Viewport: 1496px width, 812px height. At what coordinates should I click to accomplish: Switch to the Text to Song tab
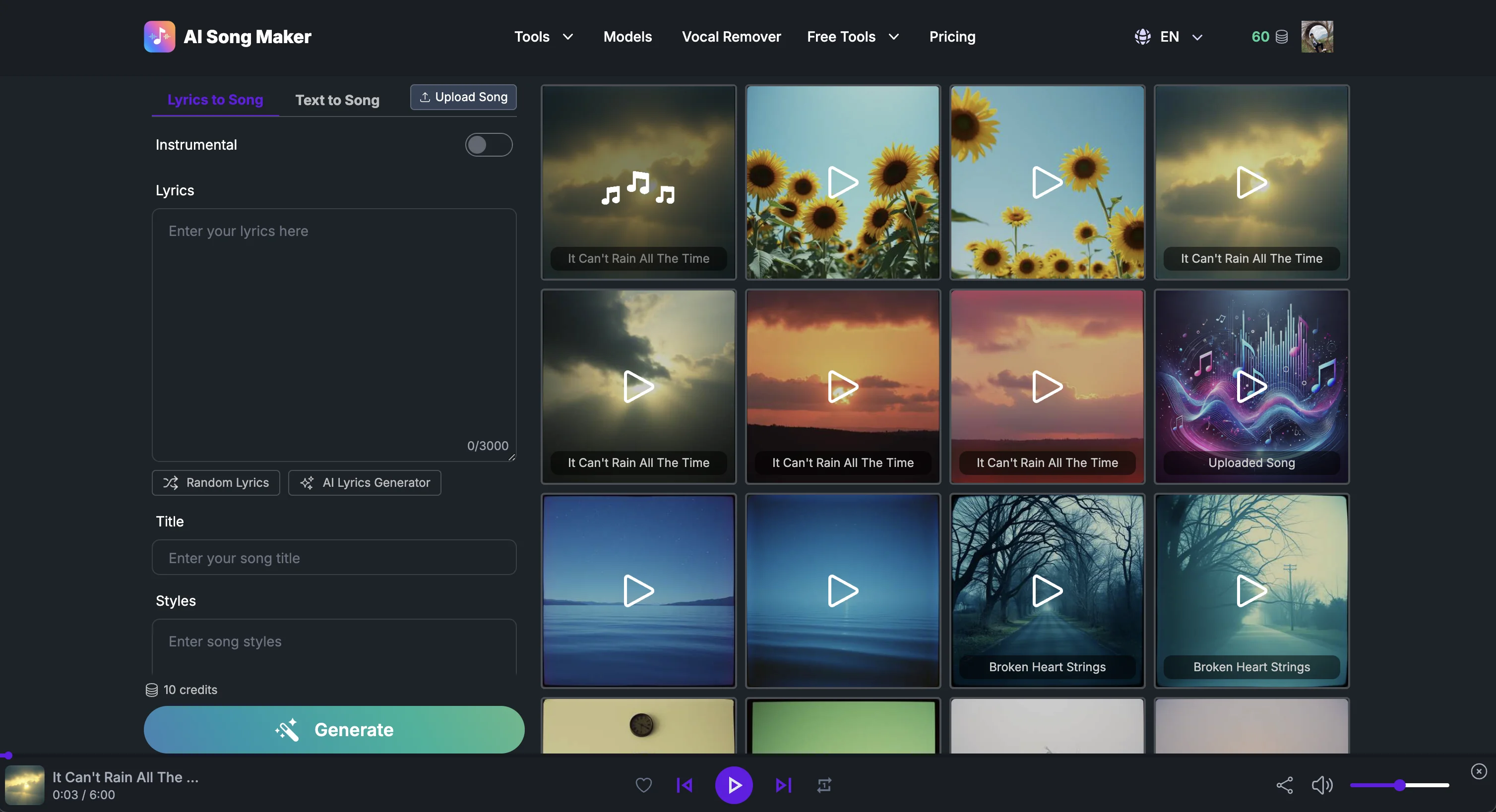point(337,100)
